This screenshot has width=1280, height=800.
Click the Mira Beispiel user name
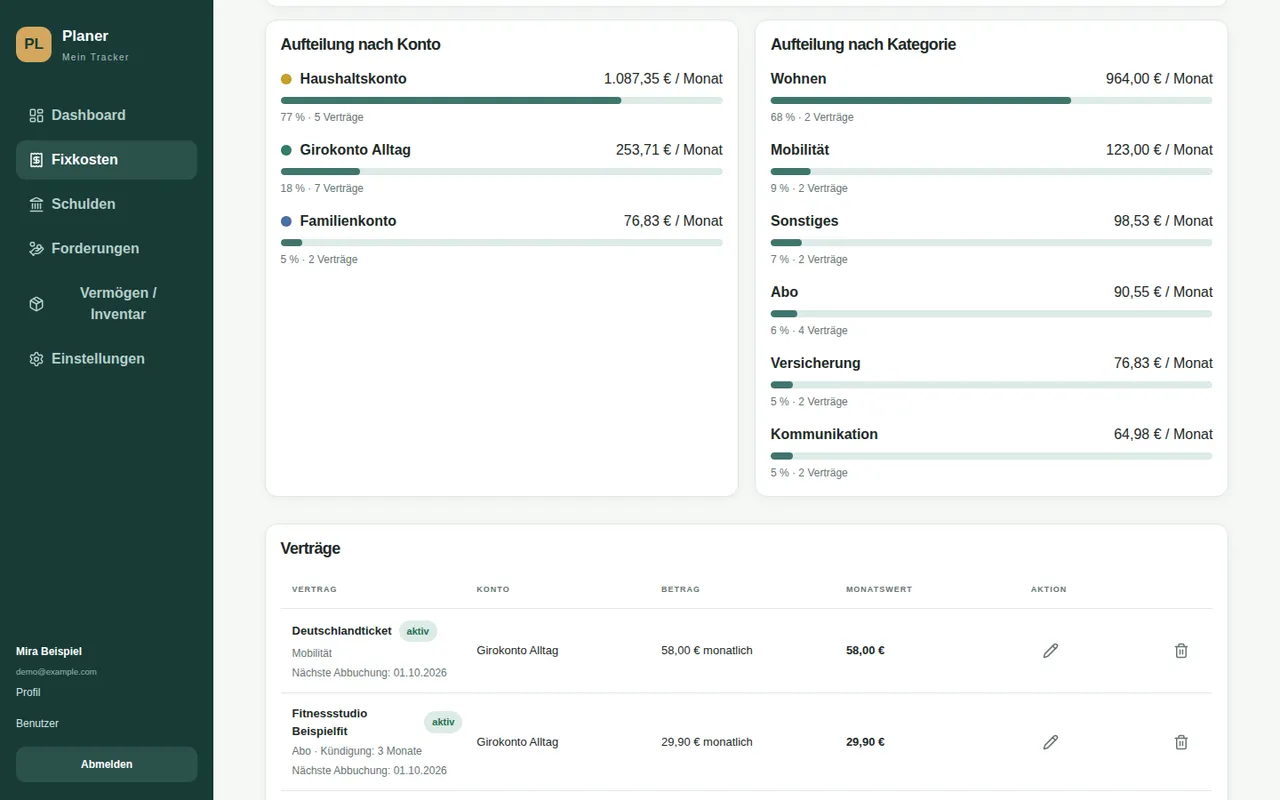pyautogui.click(x=49, y=651)
